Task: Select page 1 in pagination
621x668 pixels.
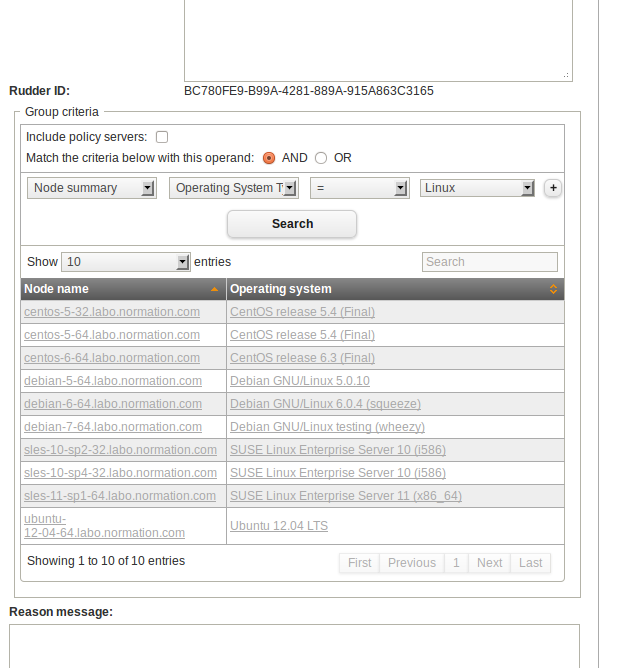Action: point(456,563)
